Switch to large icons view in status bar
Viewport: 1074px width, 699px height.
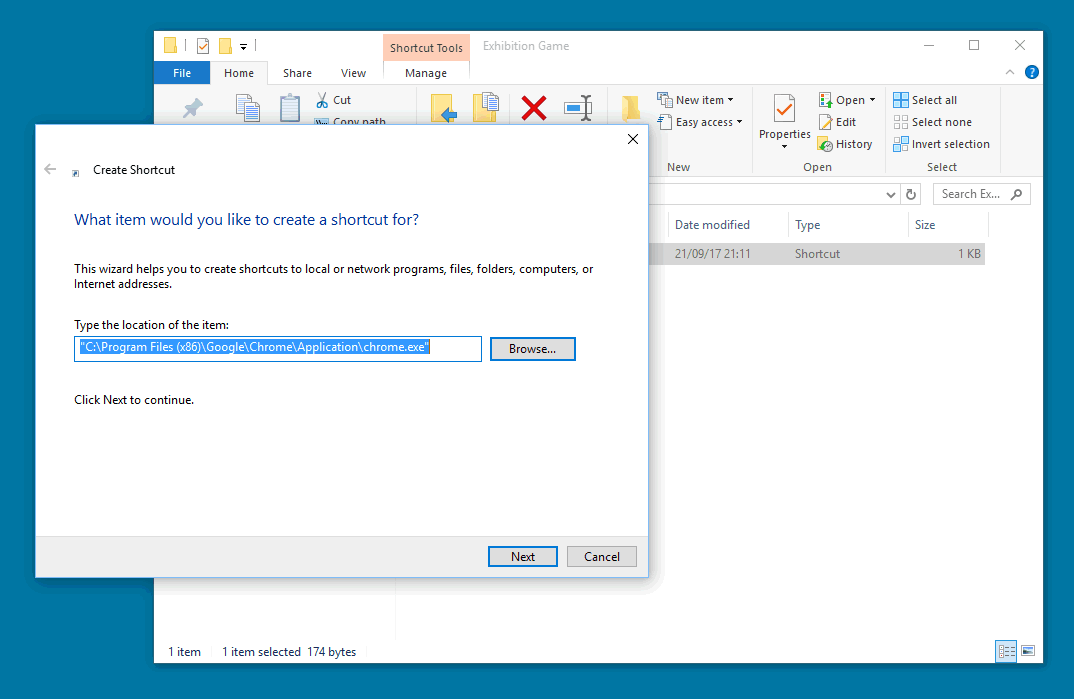click(1028, 651)
